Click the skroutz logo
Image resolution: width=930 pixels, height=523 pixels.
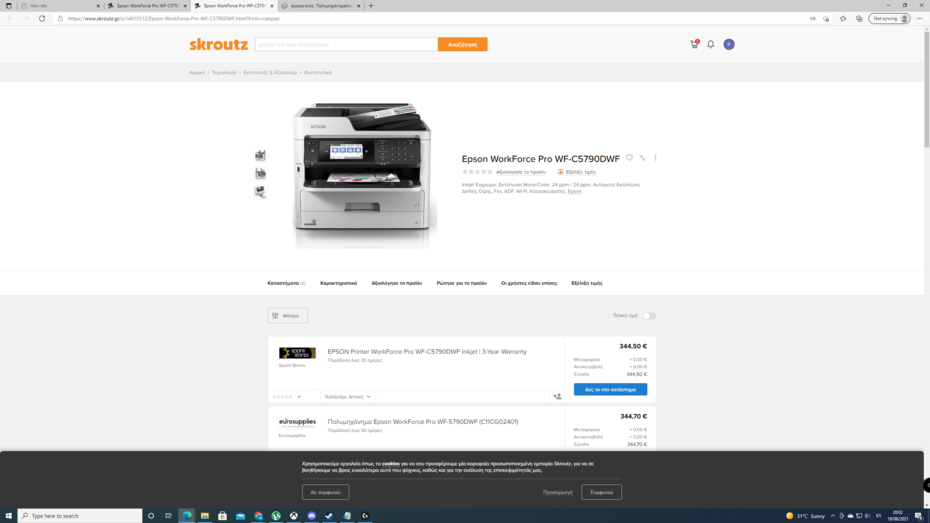tap(218, 44)
